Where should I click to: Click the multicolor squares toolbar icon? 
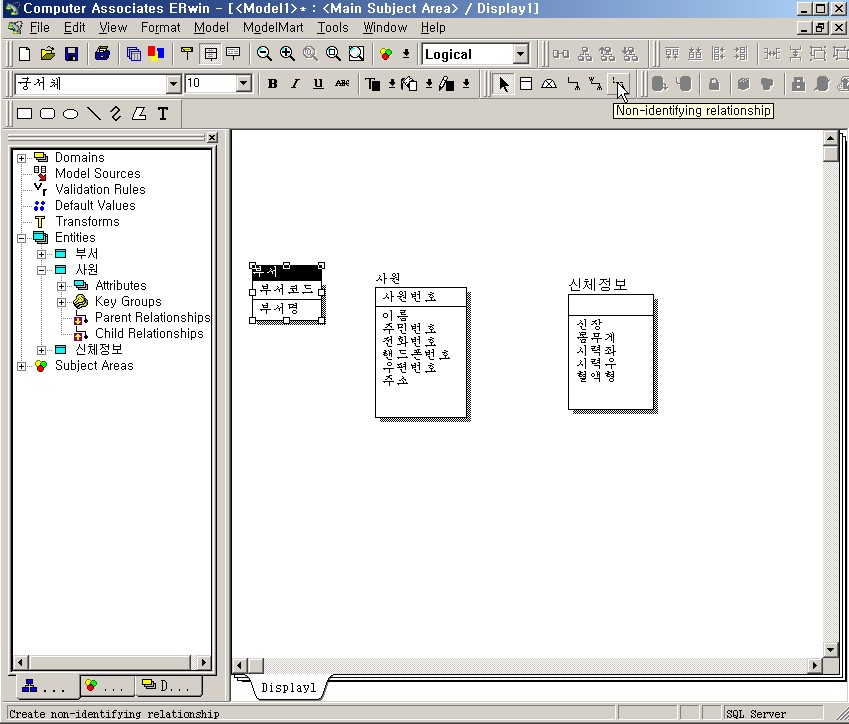coord(156,54)
